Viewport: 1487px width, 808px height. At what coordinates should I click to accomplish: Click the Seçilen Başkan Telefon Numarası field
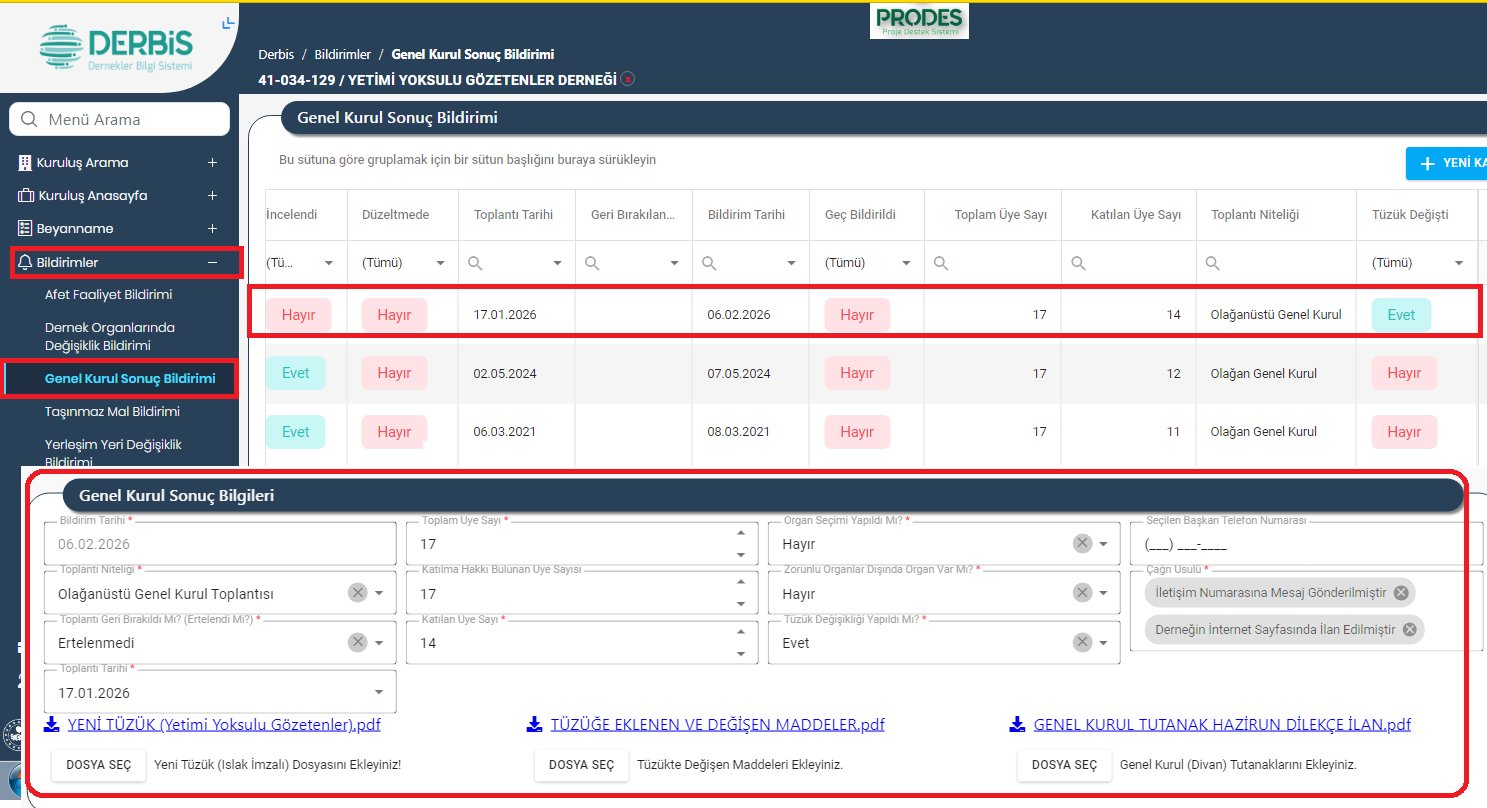click(1300, 544)
